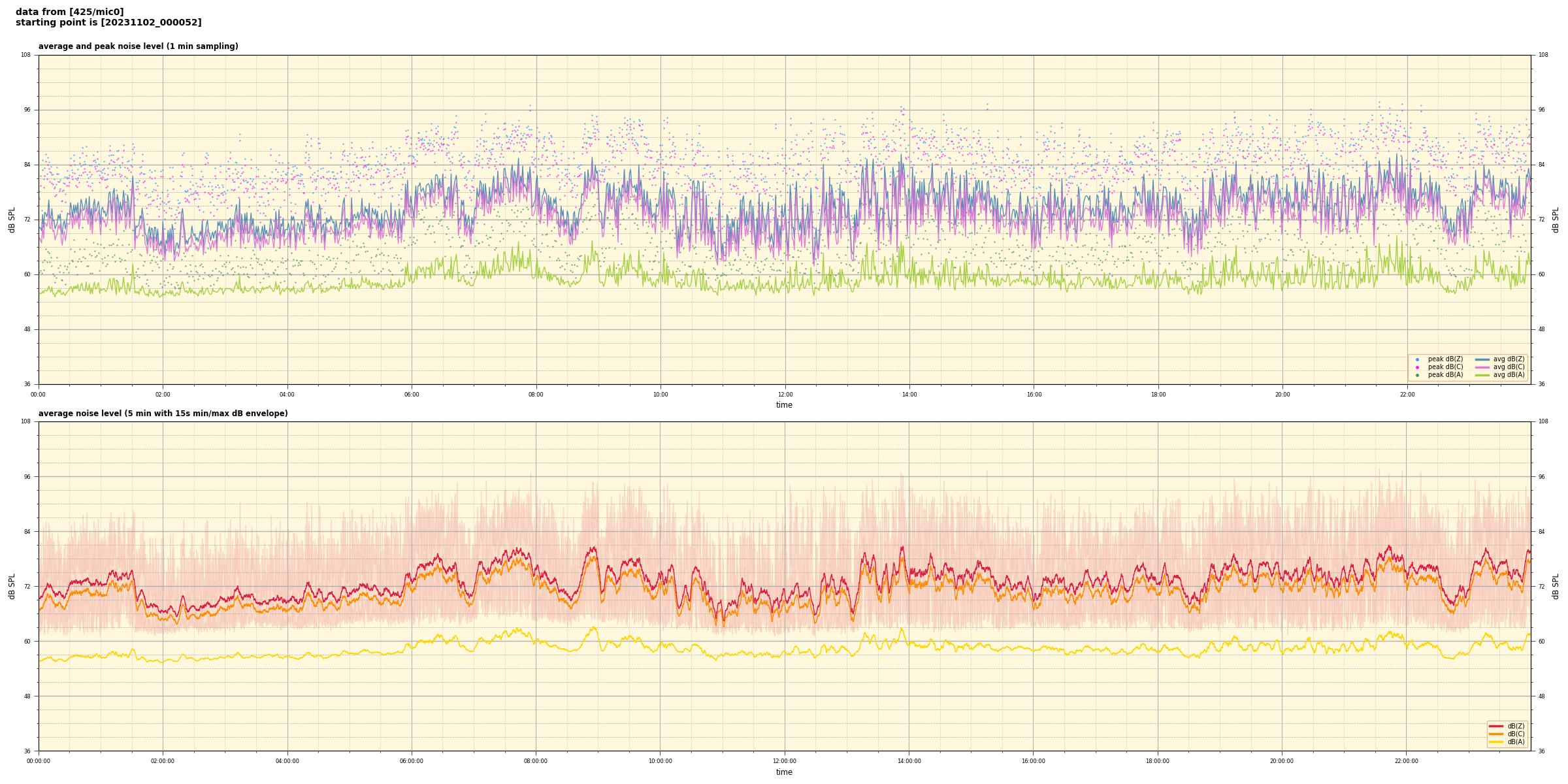Click the 06:00 tick label on top chart
1568x784 pixels.
coord(412,395)
